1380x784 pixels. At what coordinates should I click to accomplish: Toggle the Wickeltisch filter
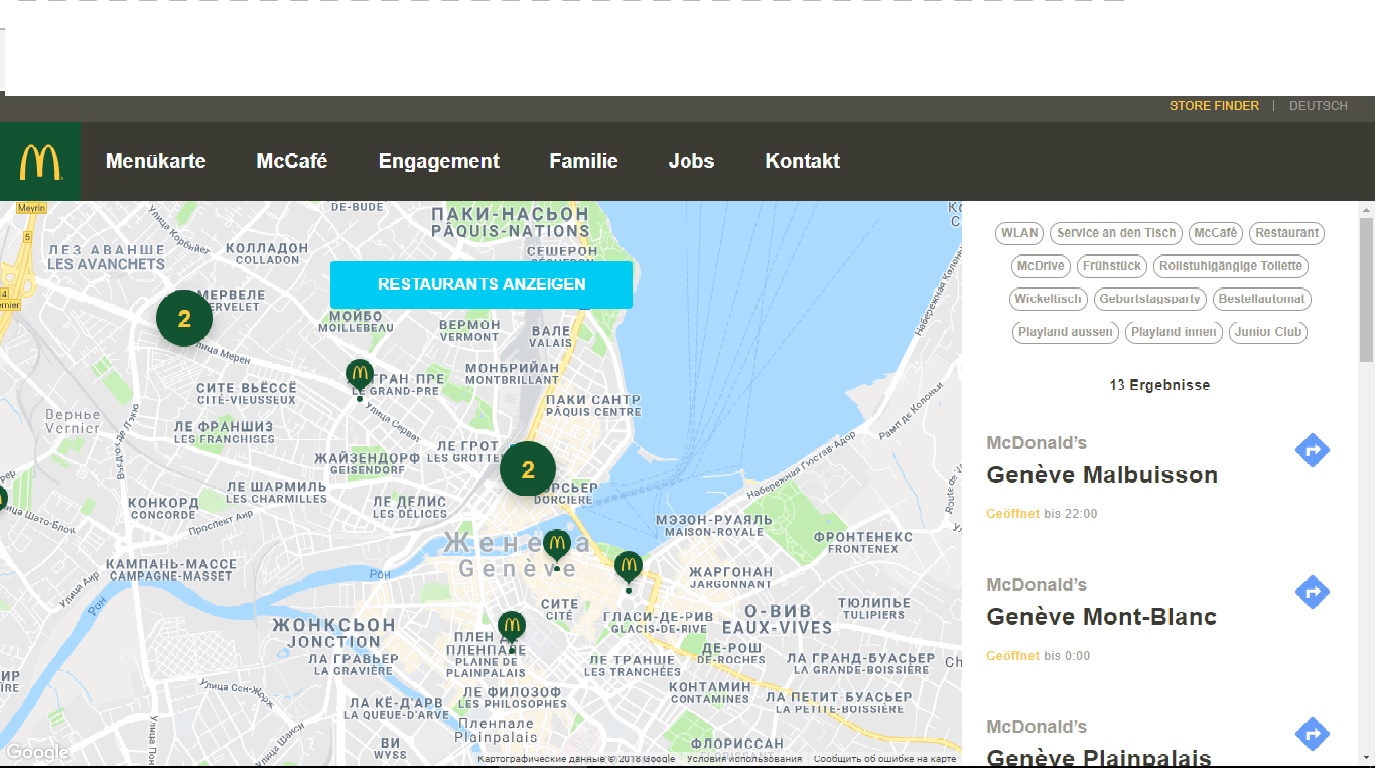1048,299
